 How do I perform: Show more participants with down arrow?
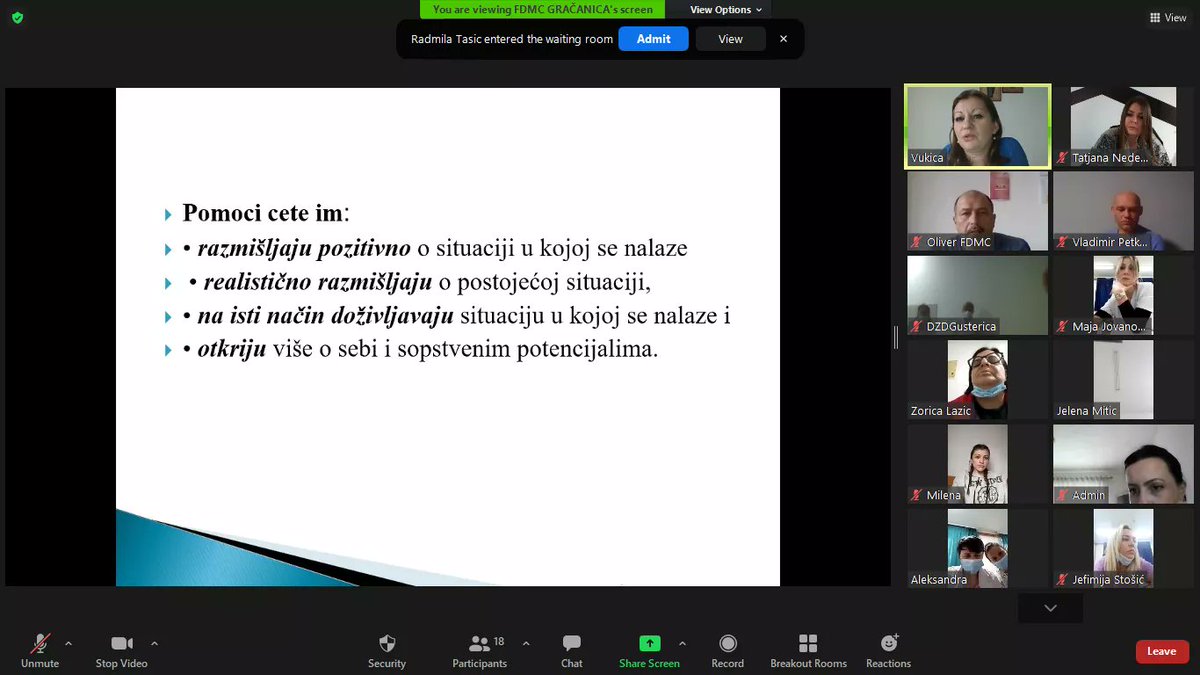point(1050,608)
